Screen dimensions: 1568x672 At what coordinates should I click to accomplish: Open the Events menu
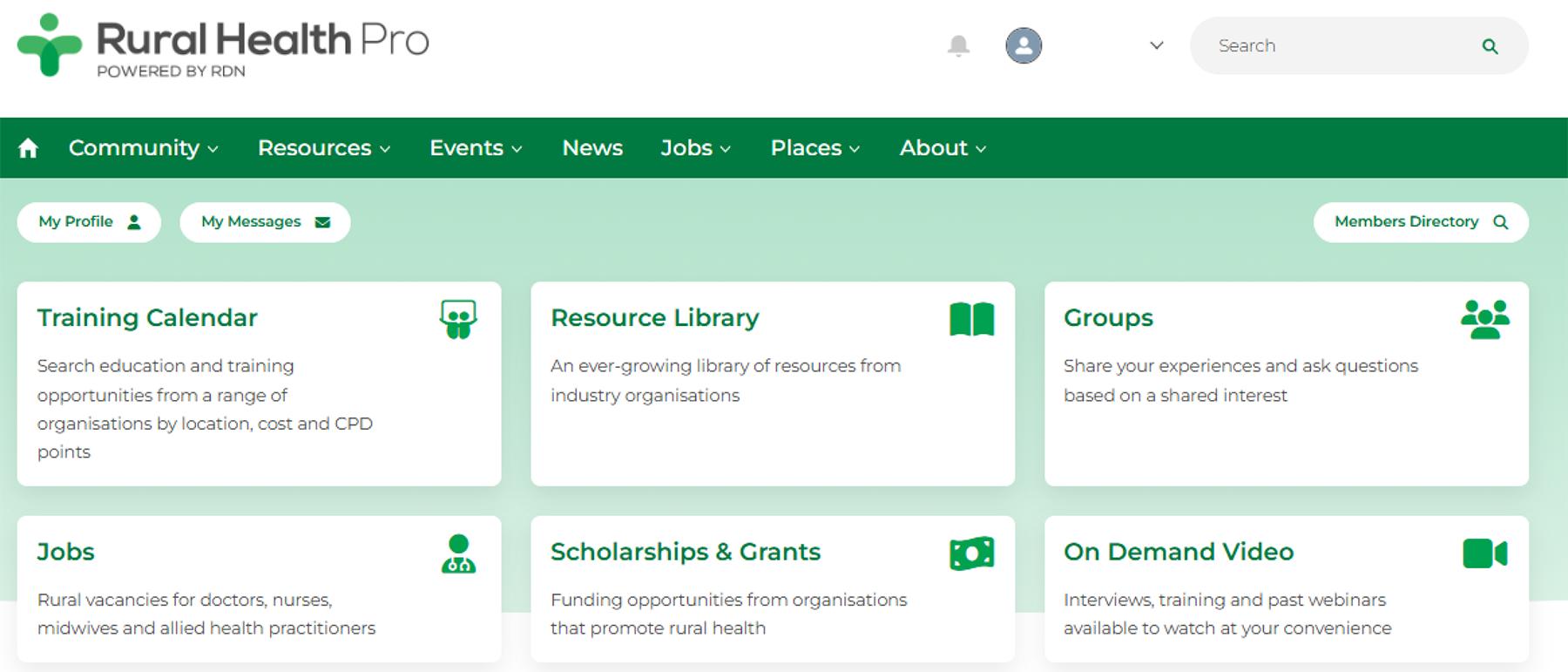tap(466, 148)
